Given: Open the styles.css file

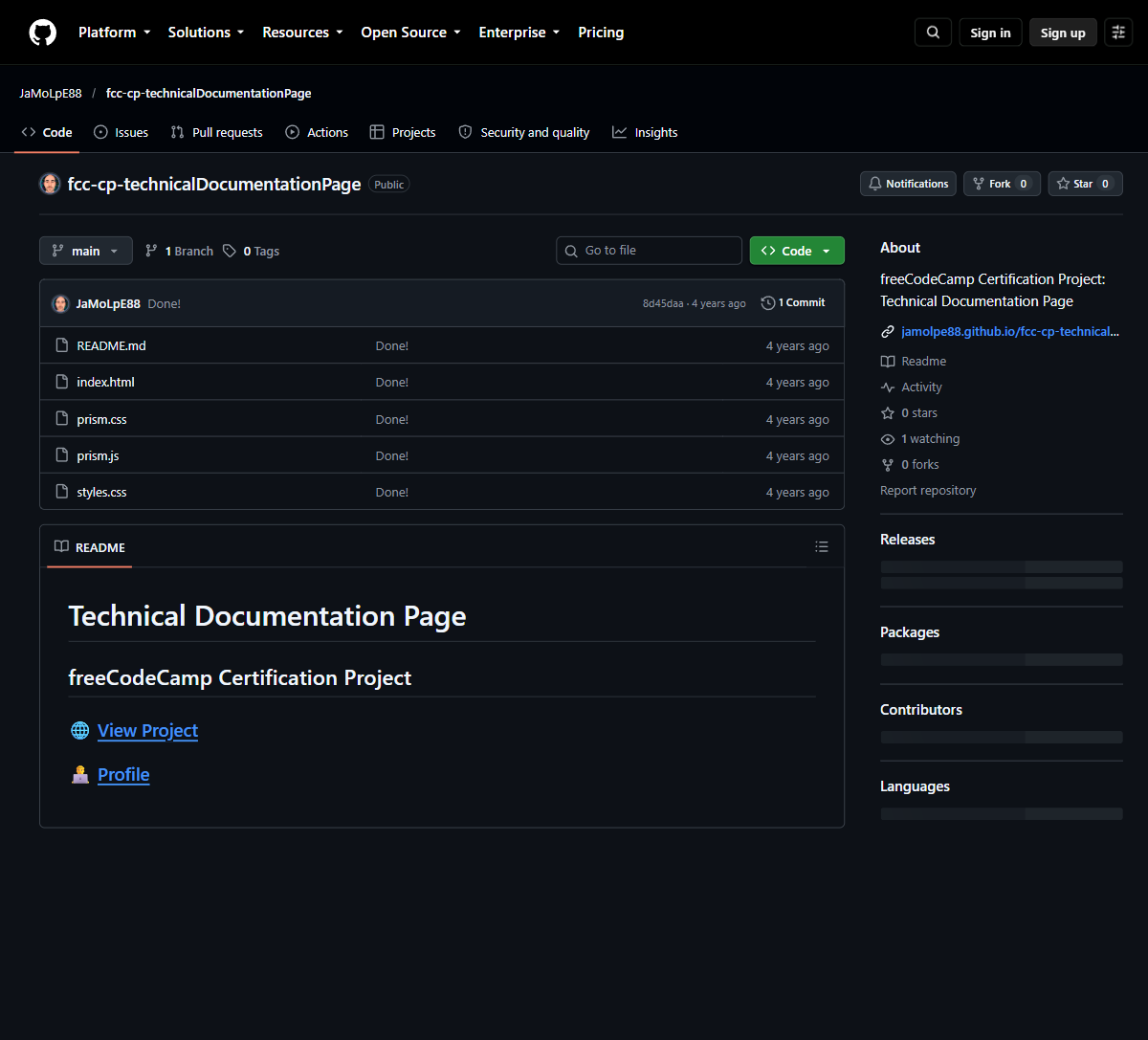Looking at the screenshot, I should [x=102, y=492].
